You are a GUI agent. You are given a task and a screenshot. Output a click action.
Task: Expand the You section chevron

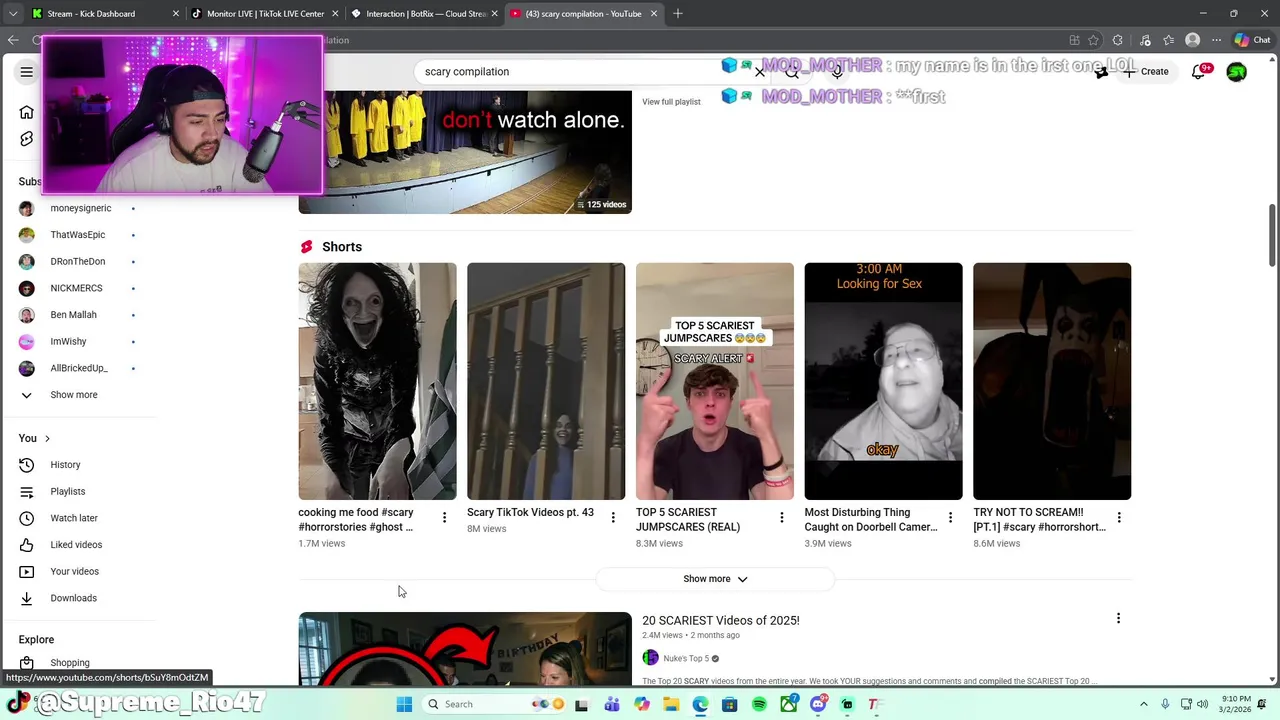47,439
